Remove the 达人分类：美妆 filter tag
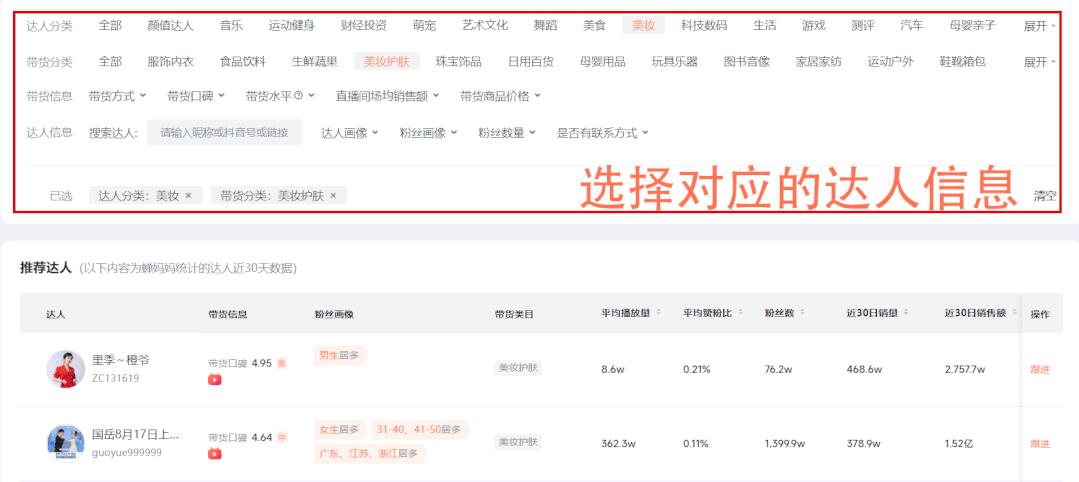The width and height of the screenshot is (1079, 482). 188,196
